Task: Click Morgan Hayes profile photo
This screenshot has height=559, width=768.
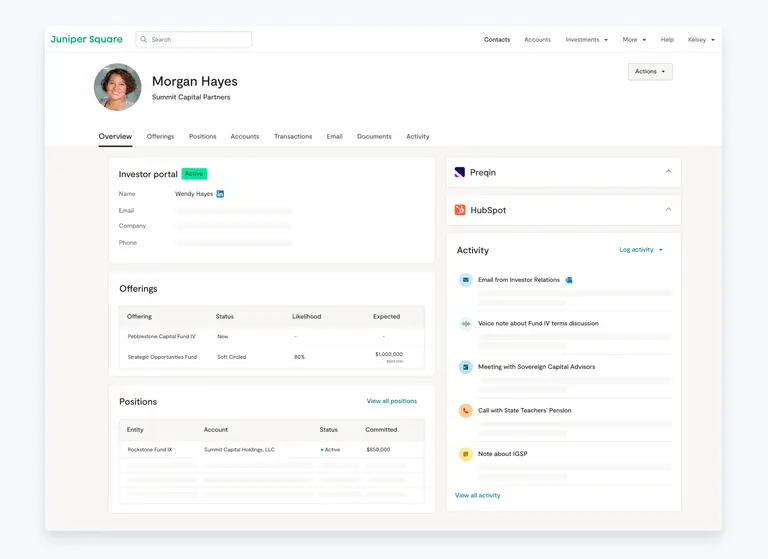Action: (x=117, y=87)
